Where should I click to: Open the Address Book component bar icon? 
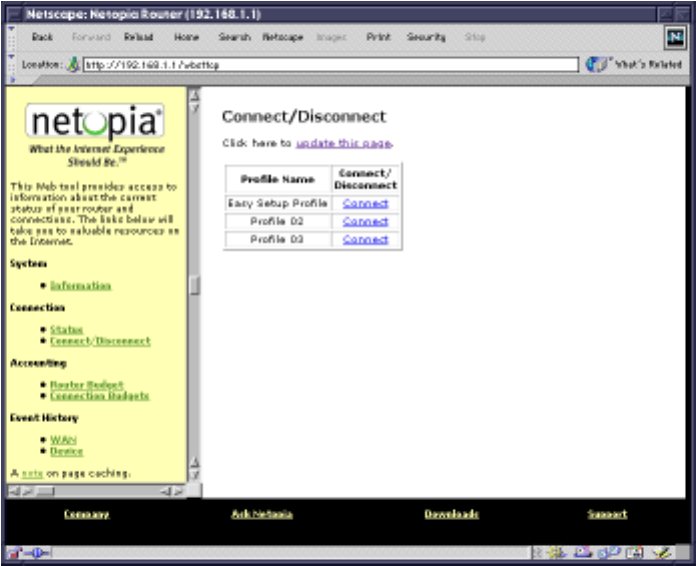[x=635, y=552]
